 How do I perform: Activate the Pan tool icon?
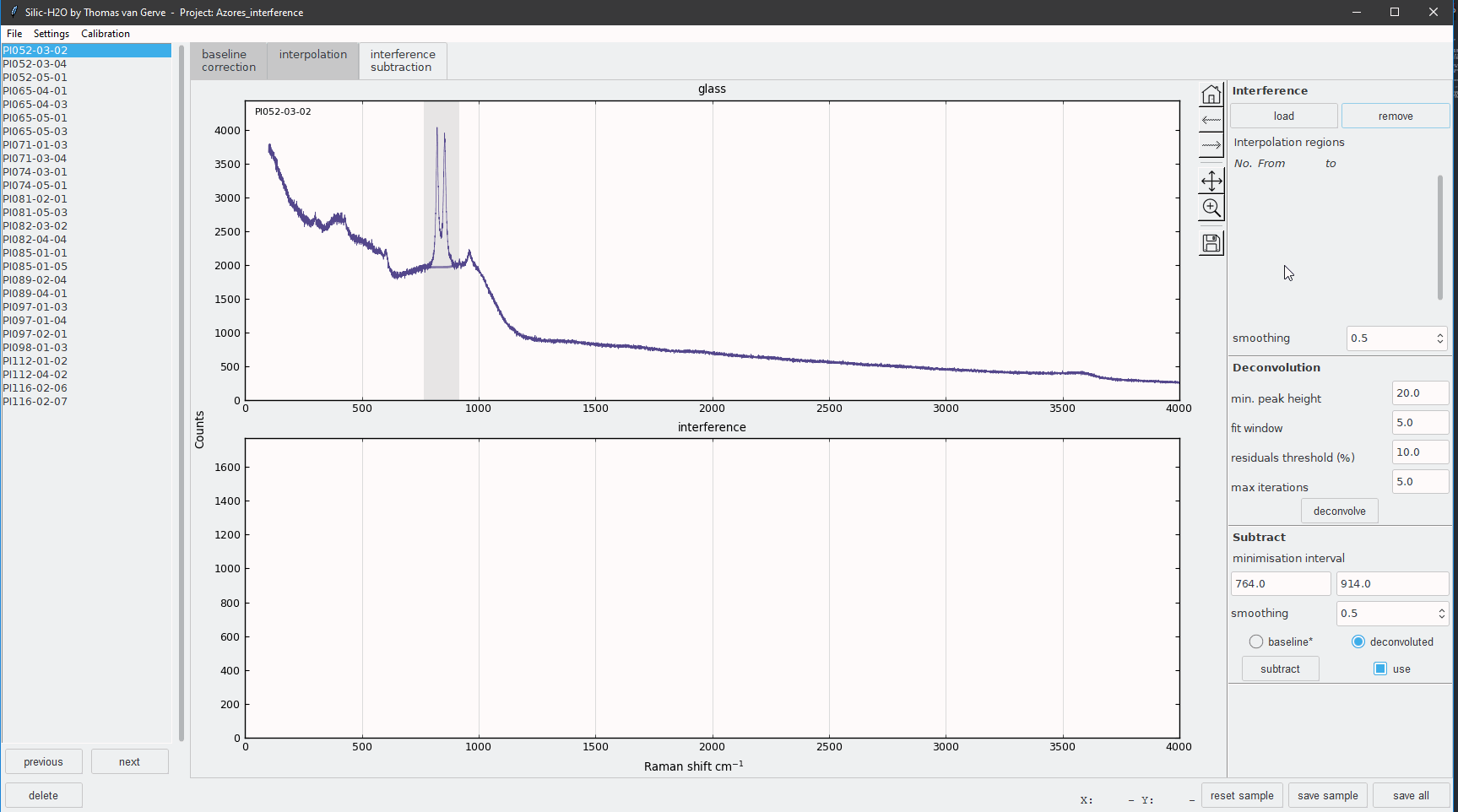1211,181
